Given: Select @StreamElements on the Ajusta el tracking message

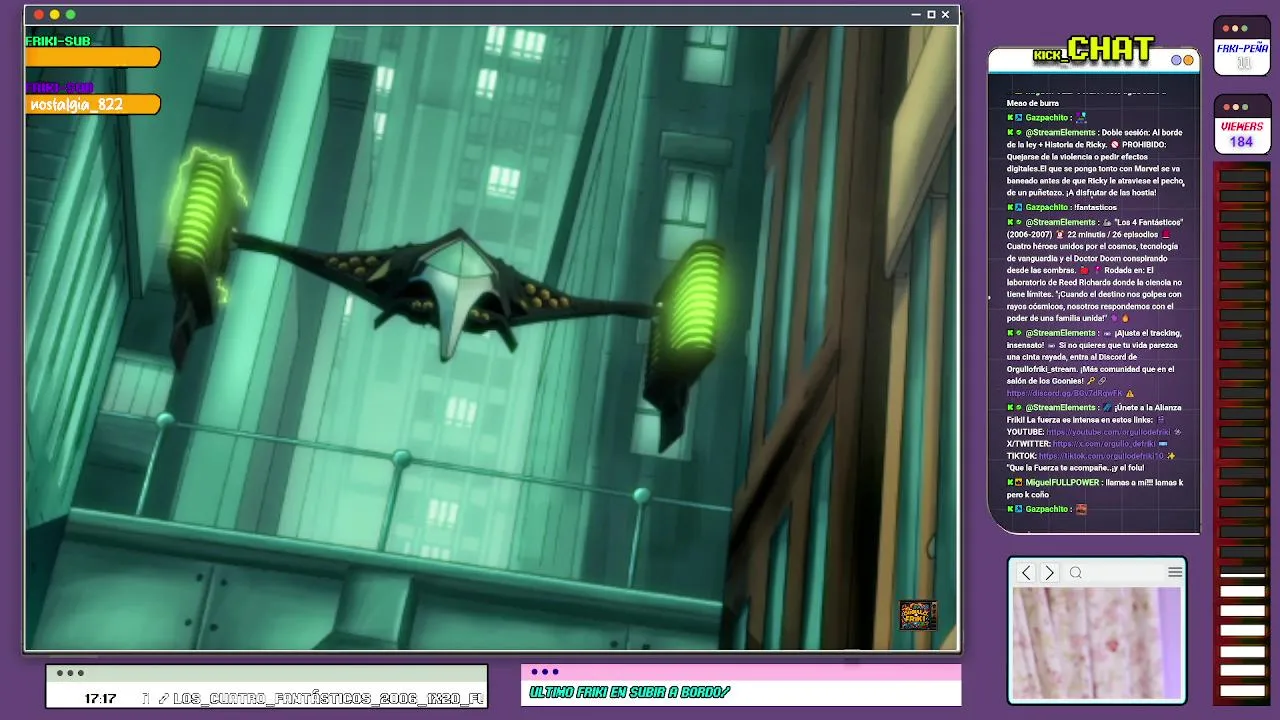Looking at the screenshot, I should tap(1061, 333).
